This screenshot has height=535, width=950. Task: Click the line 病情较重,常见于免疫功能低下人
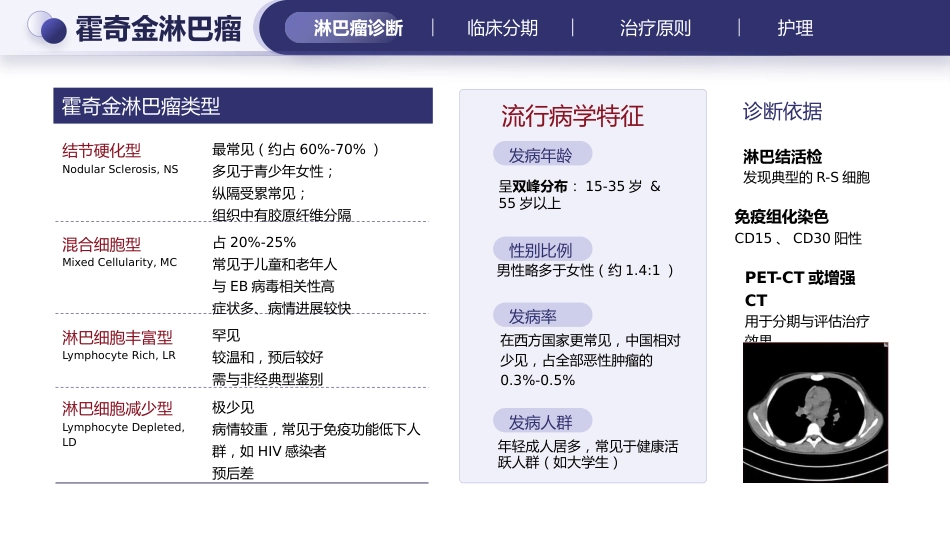tap(316, 430)
